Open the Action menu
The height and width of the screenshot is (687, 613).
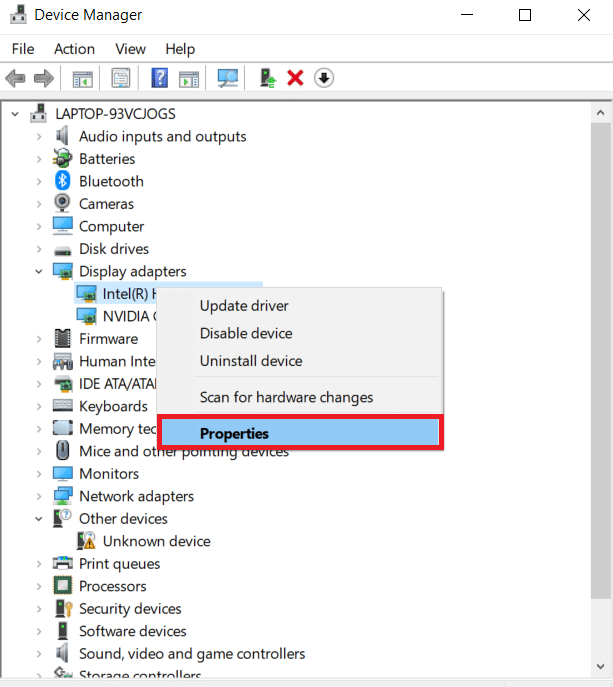(x=74, y=48)
